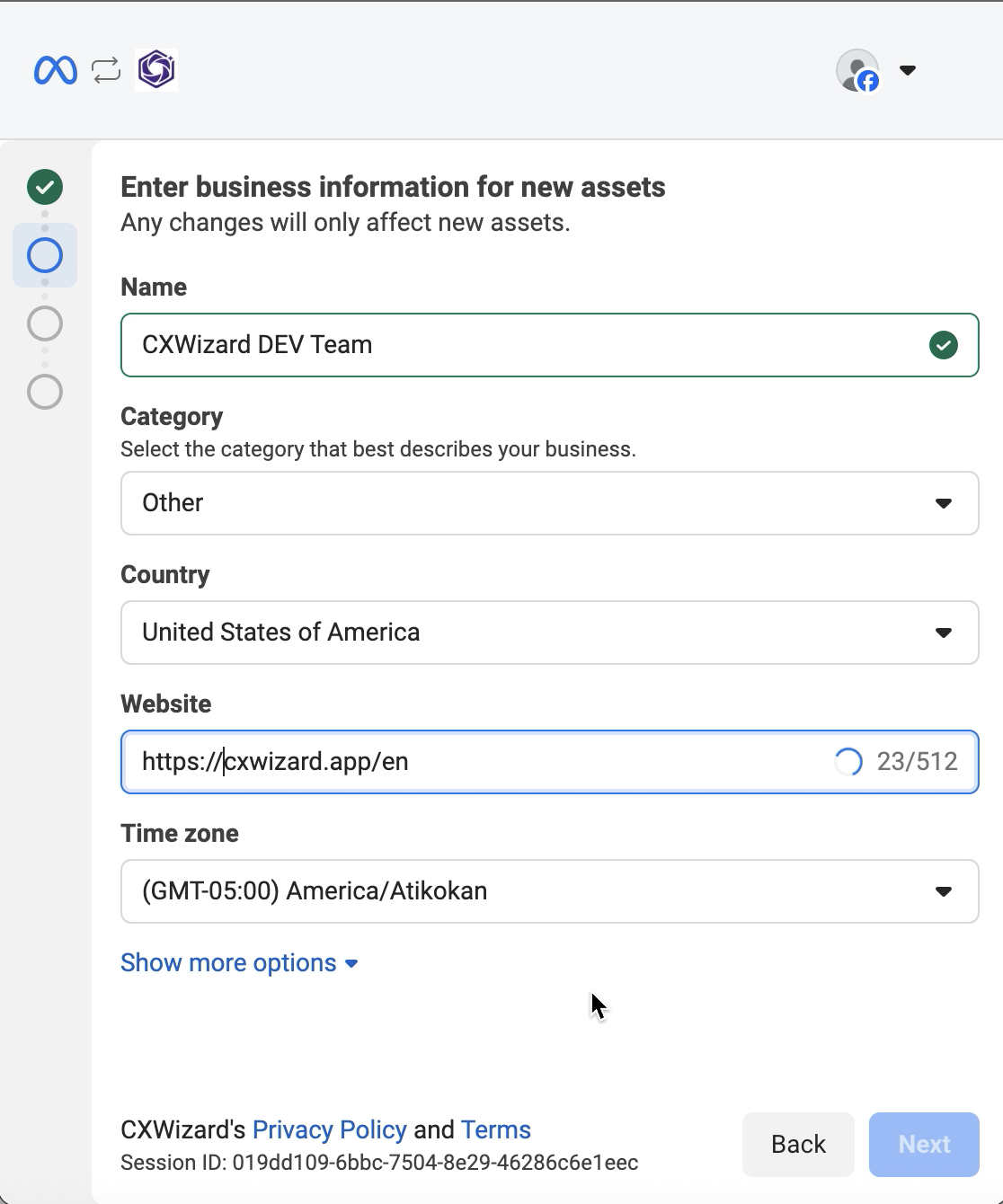
Task: Open CXWizard's Privacy Policy link
Action: (330, 1129)
